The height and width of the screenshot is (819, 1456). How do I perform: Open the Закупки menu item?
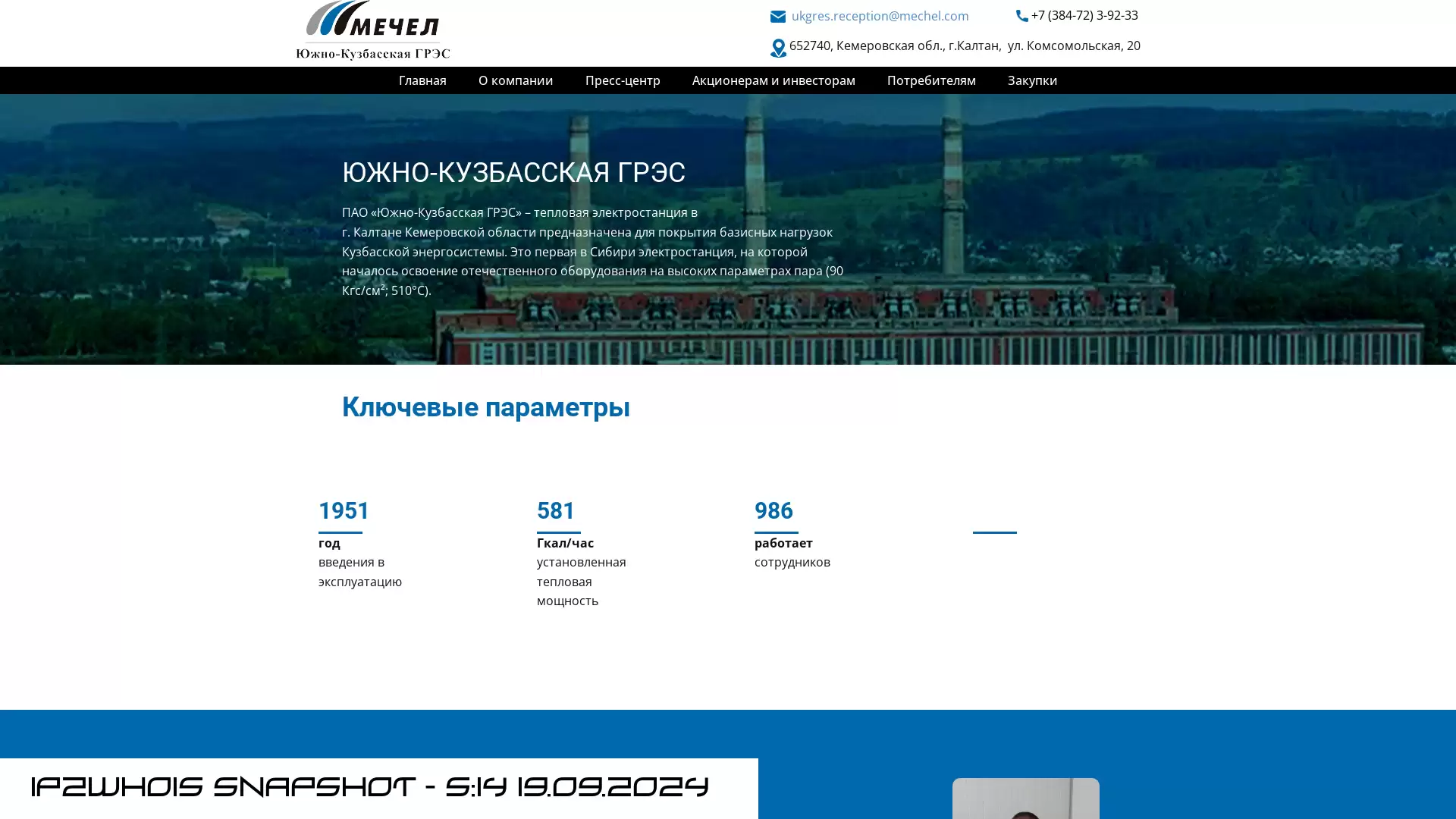pyautogui.click(x=1032, y=80)
